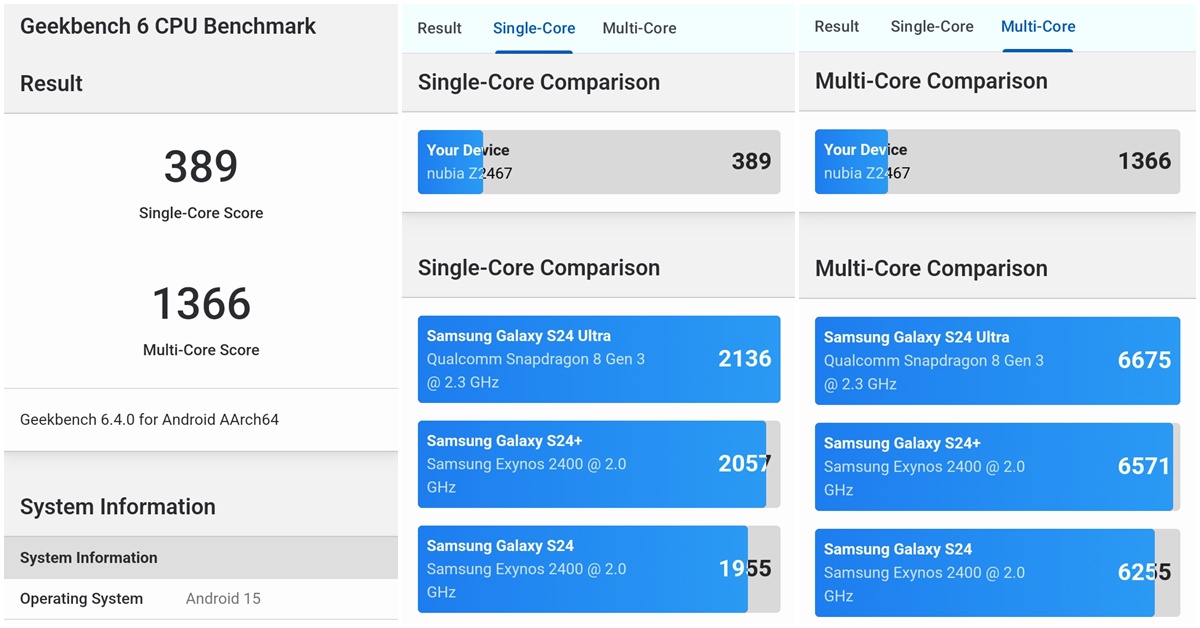Tap Galaxy S24 bar scoring 6255
Viewport: 1200px width, 628px height.
pos(996,572)
